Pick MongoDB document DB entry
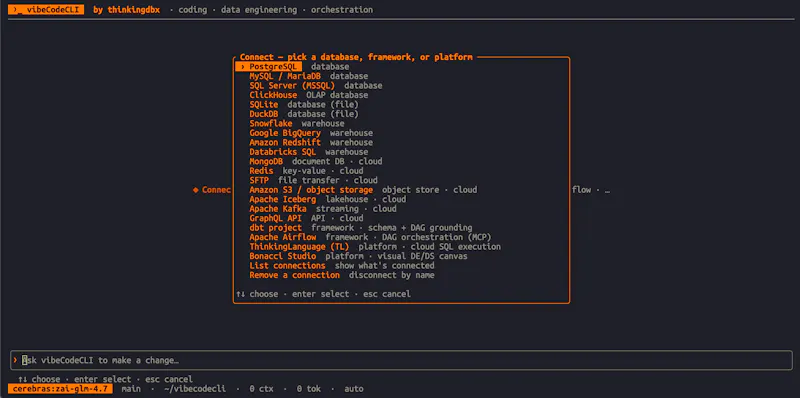800x398 pixels. 315,161
